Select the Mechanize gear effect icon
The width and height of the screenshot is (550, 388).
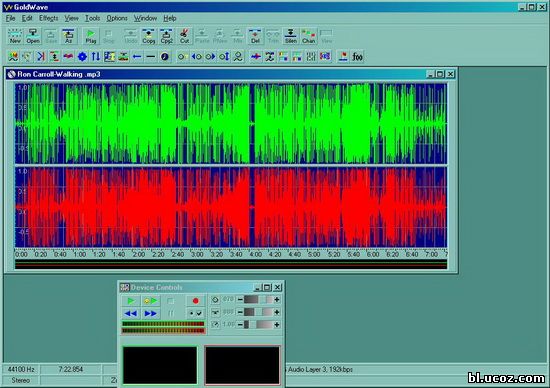coord(82,56)
